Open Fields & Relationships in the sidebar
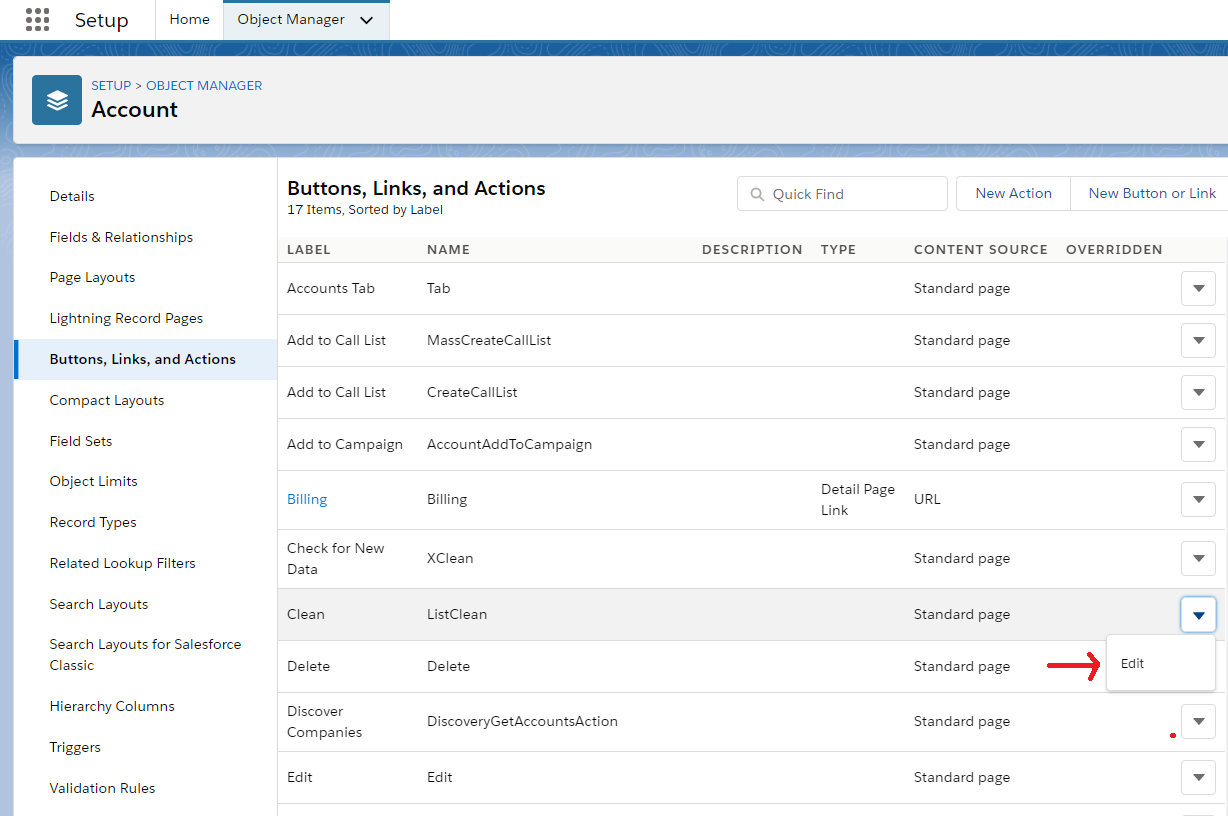Screen dimensions: 1228x816 (x=120, y=237)
